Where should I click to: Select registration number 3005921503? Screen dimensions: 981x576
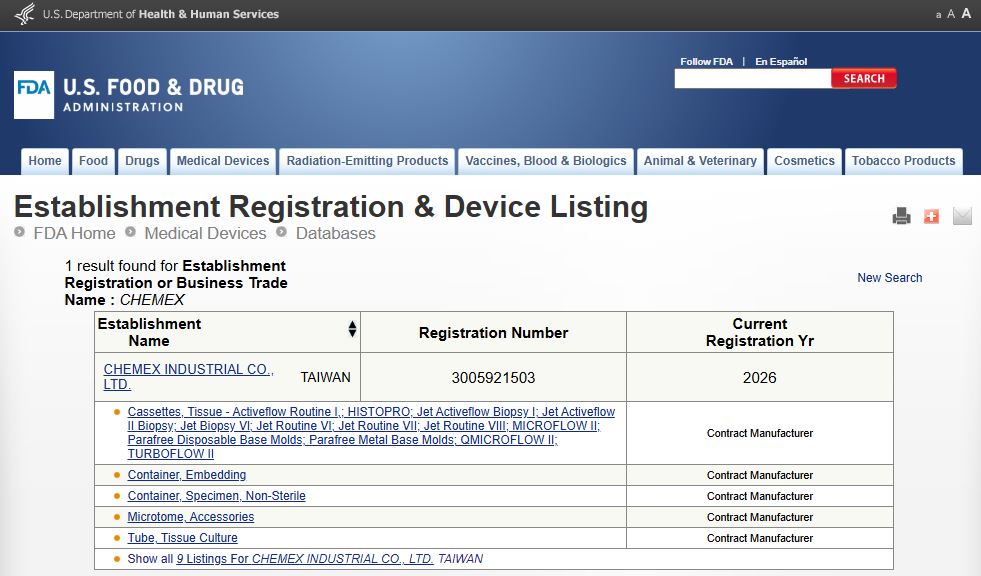pyautogui.click(x=494, y=378)
